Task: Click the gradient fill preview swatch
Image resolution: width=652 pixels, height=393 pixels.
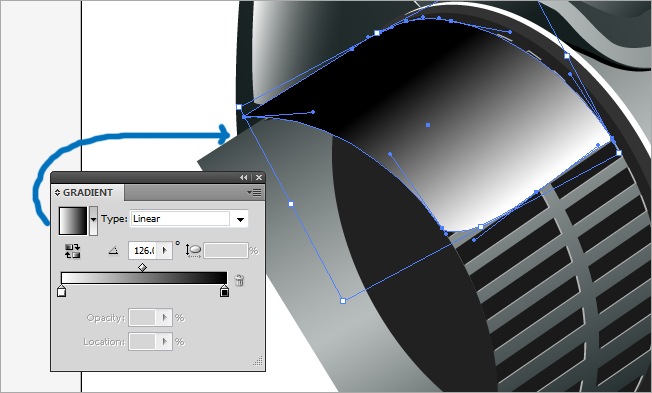Action: tap(73, 220)
